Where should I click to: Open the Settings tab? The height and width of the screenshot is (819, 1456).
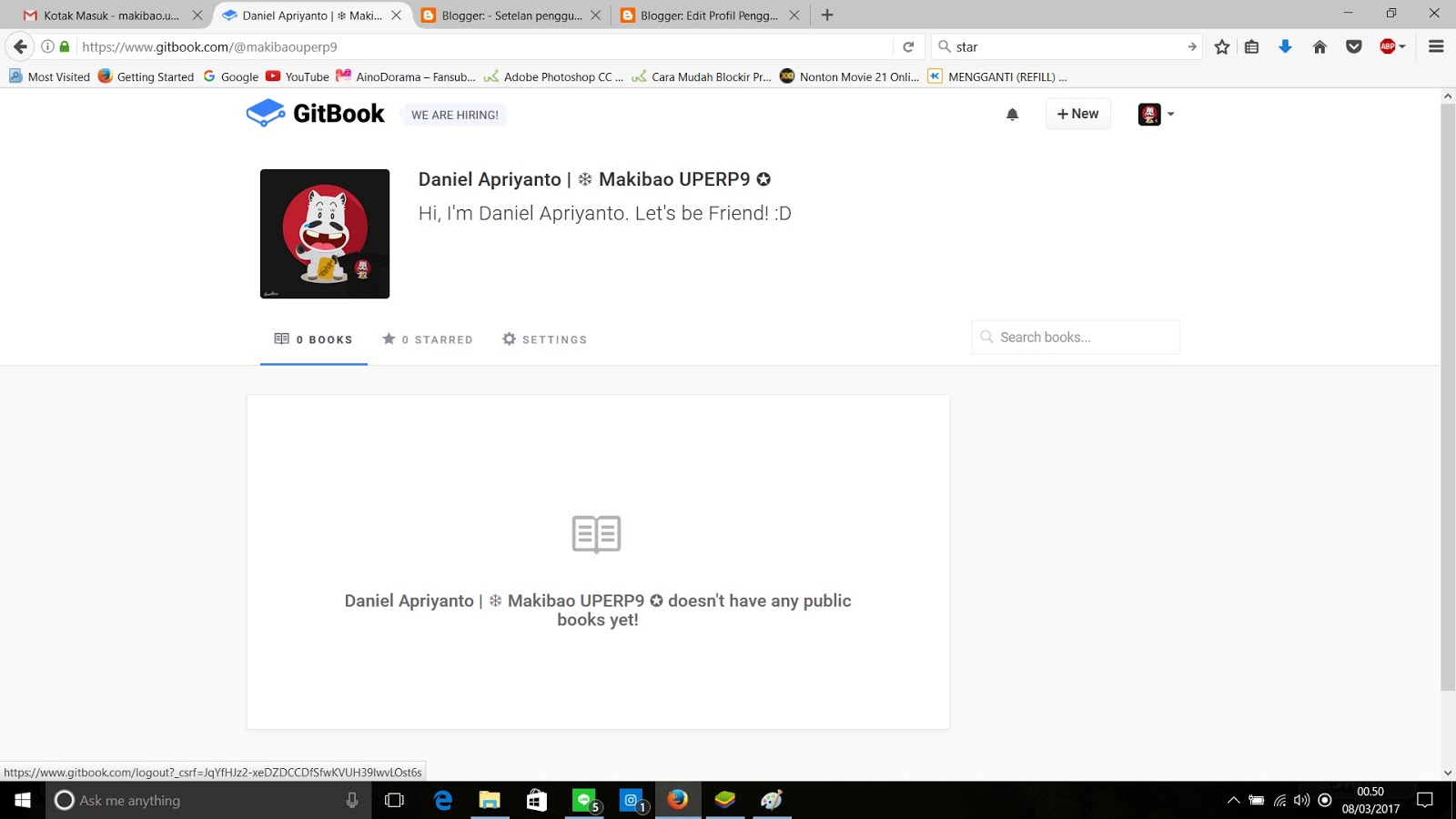[x=545, y=339]
